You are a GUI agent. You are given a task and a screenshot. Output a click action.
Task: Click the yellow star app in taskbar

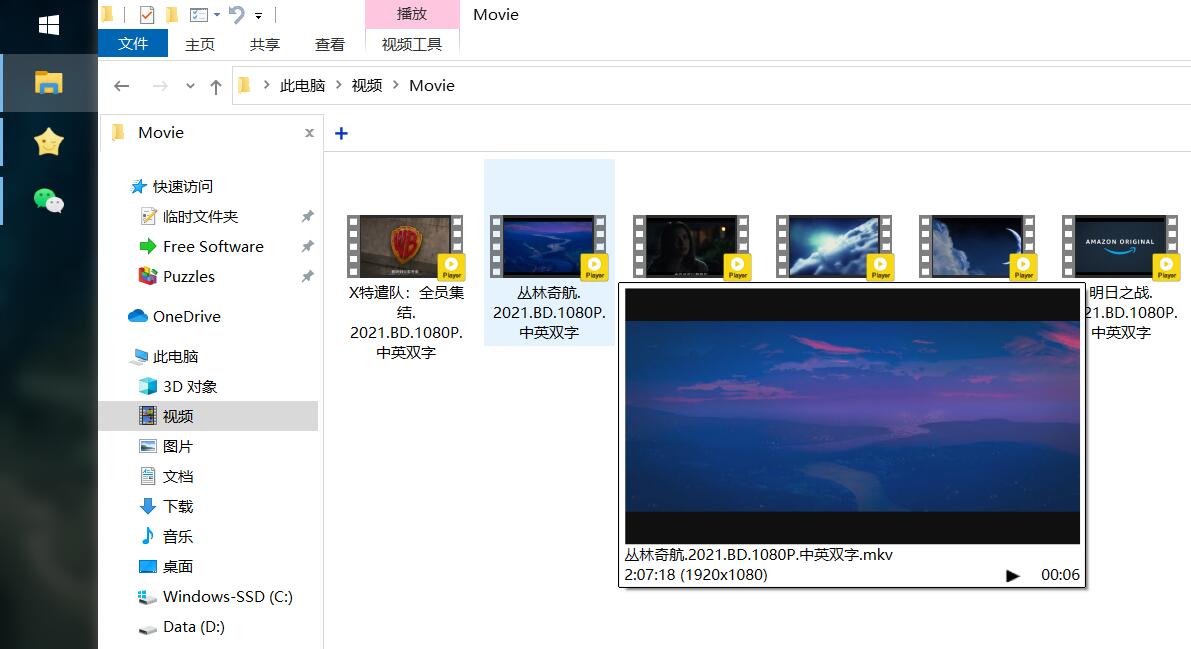(x=48, y=143)
